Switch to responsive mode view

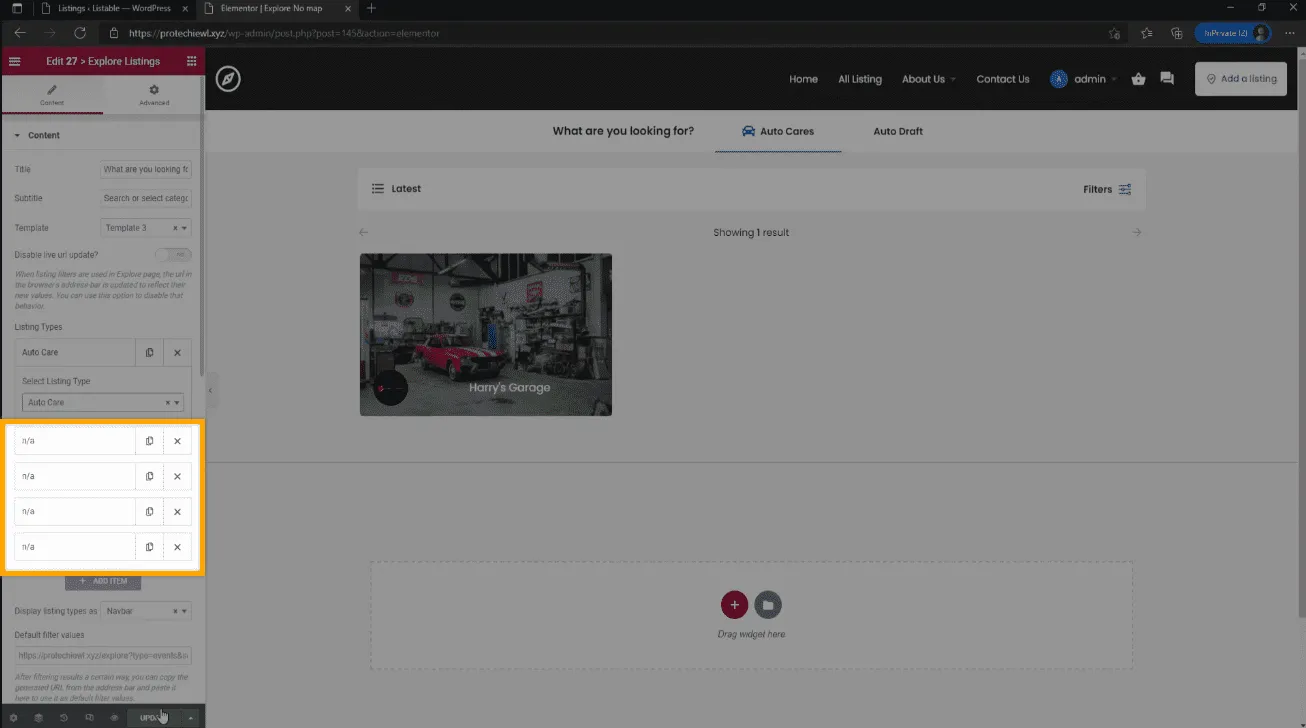[89, 717]
